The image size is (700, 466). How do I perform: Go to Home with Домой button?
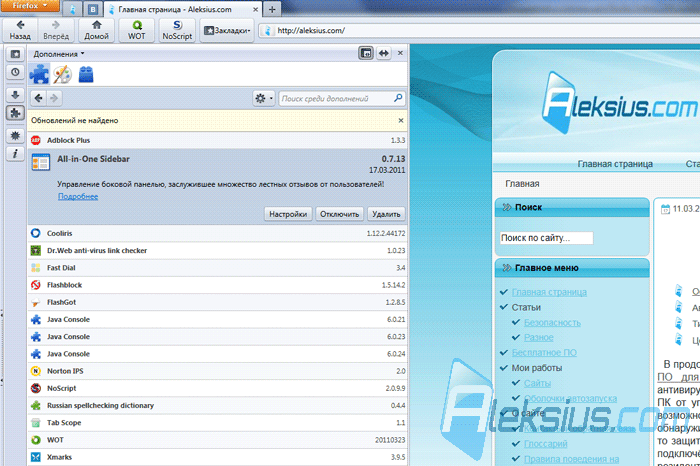click(x=96, y=30)
